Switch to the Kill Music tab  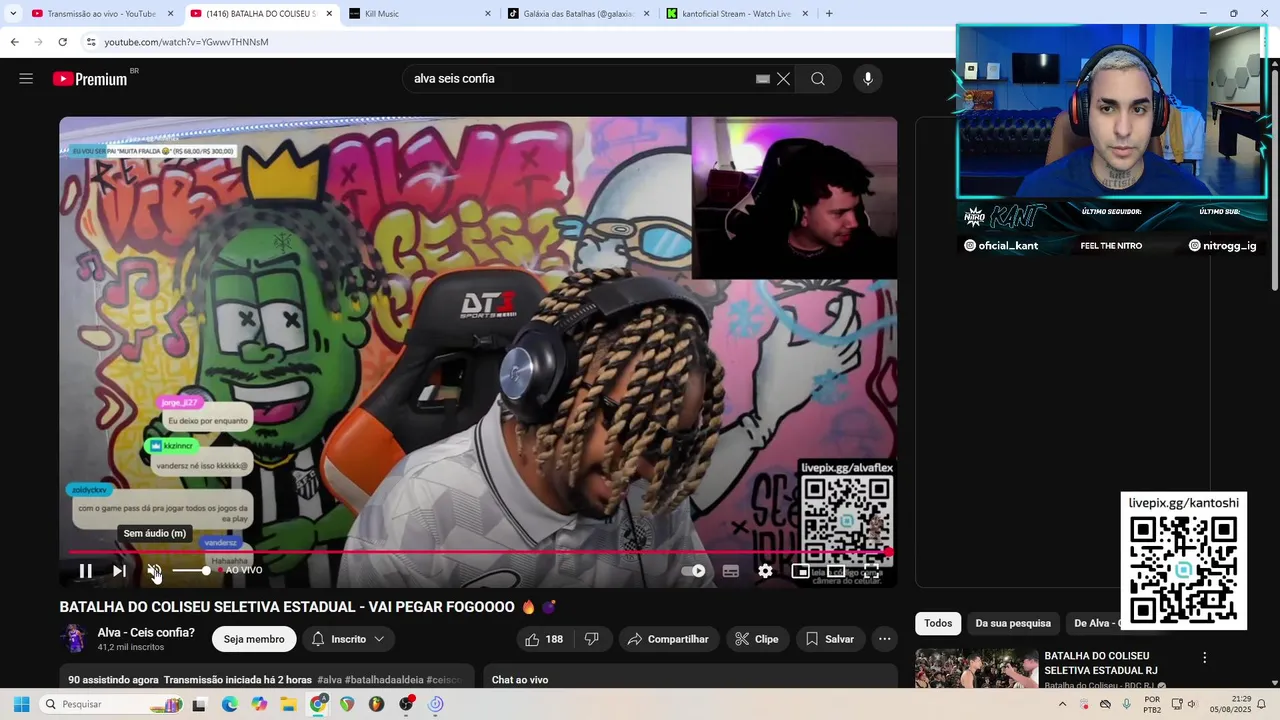point(418,14)
